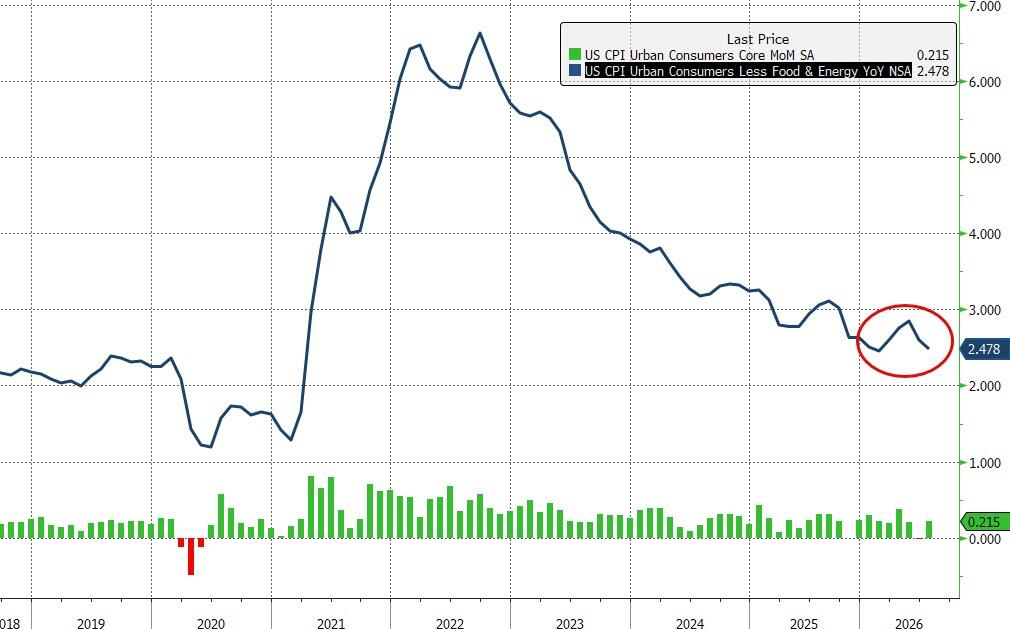Click the blue YoY NSA legend swatch
This screenshot has width=1010, height=629.
574,71
